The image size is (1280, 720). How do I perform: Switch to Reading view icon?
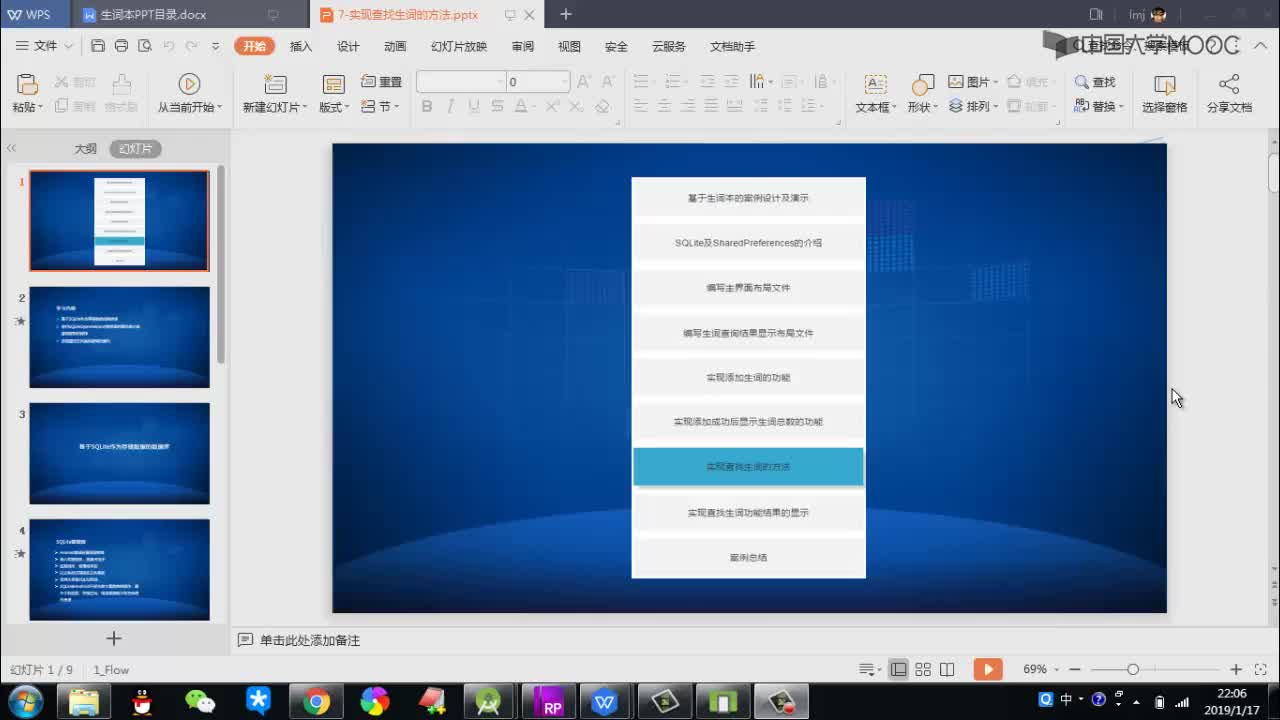(x=947, y=669)
